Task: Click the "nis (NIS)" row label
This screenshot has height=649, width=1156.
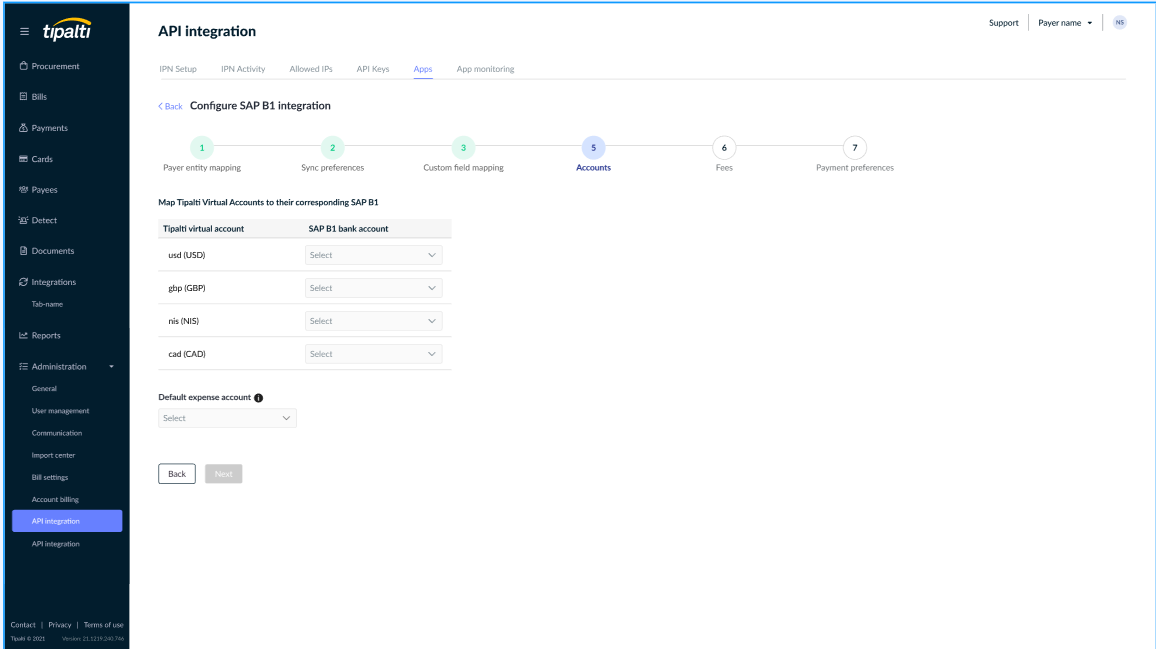Action: [x=184, y=322]
